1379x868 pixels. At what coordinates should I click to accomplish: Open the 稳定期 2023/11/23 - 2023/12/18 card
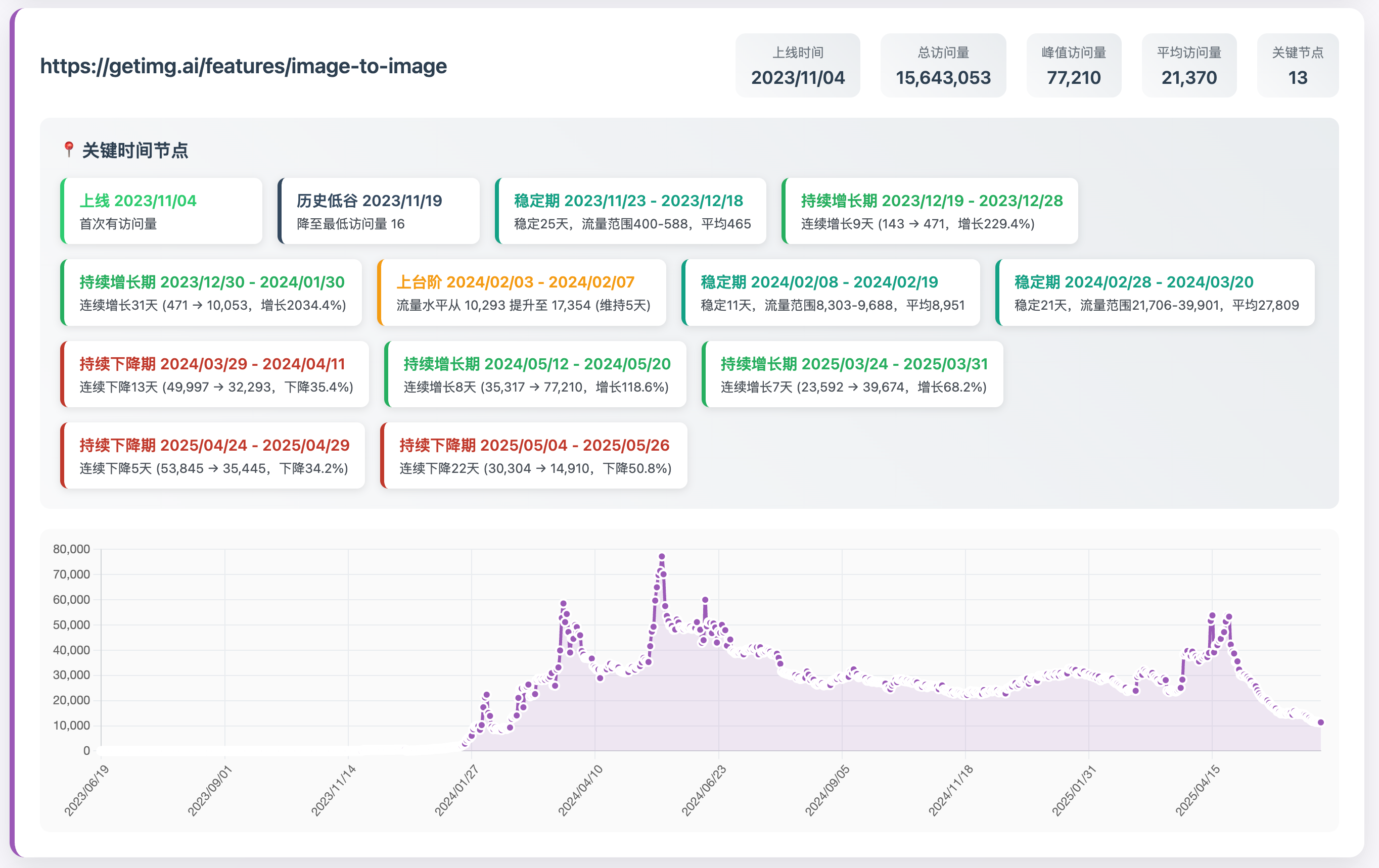(630, 211)
